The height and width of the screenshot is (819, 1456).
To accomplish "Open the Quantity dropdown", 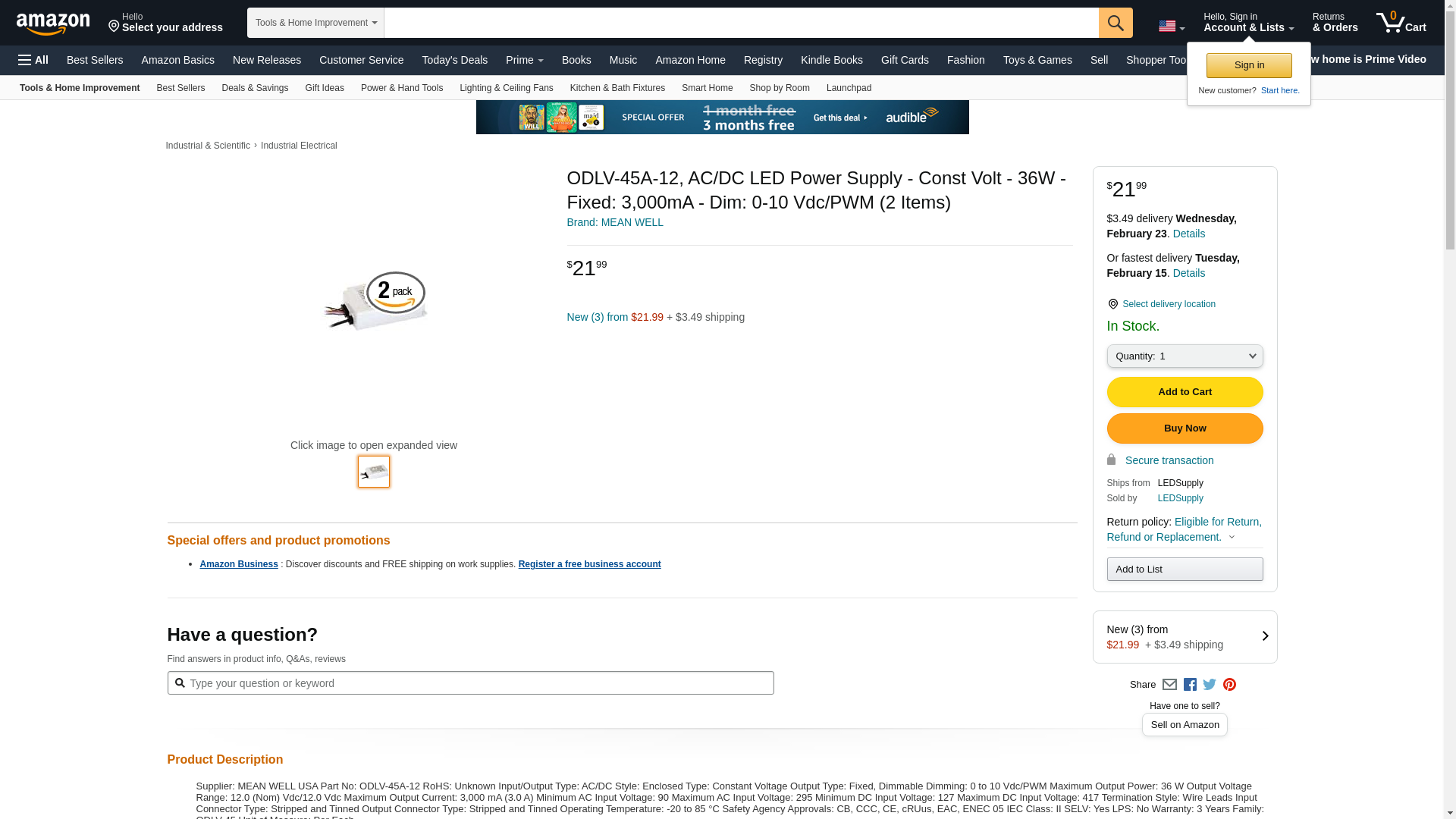I will (1185, 356).
